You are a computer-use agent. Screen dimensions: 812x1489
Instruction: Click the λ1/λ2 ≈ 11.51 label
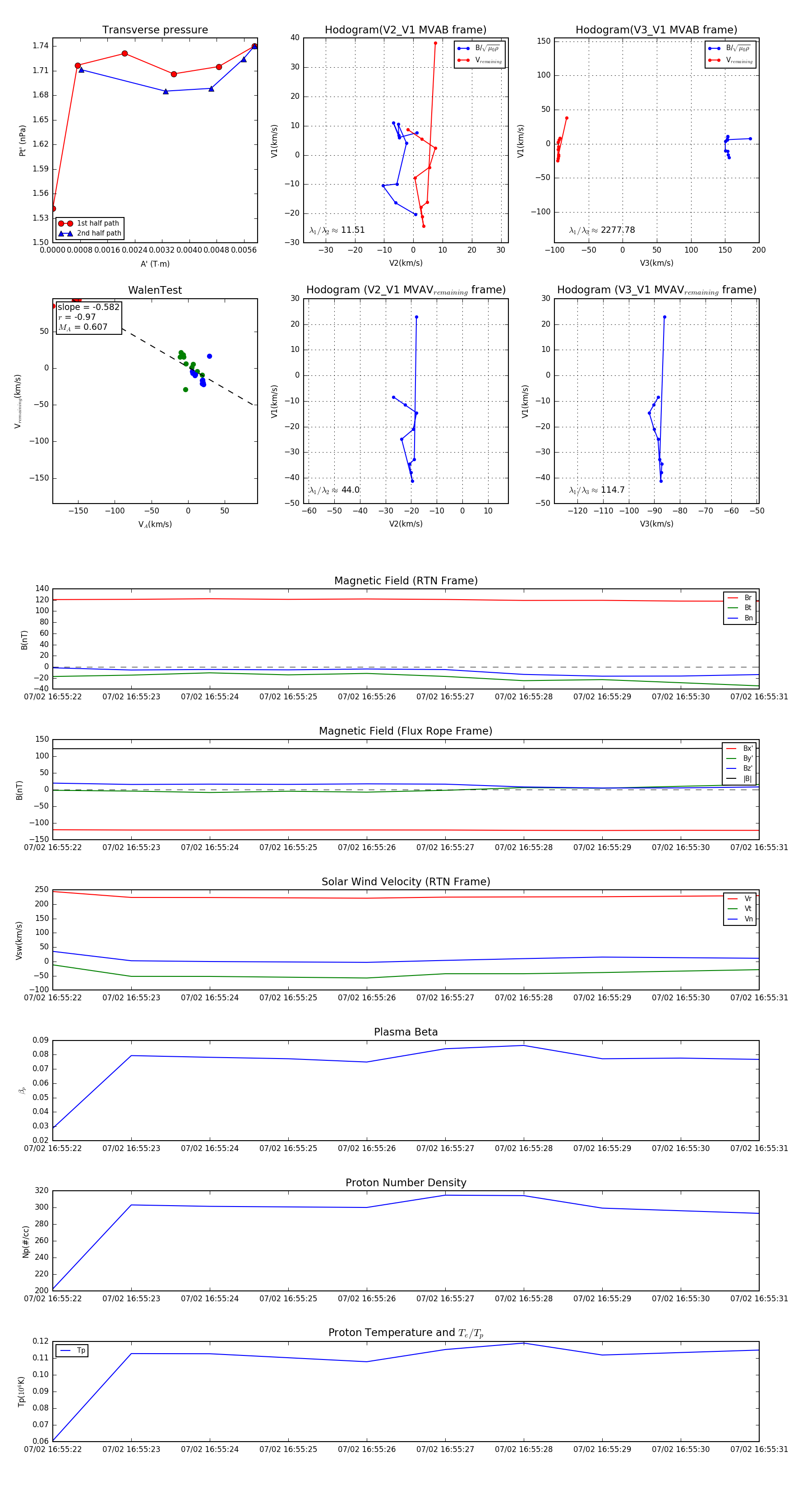[x=337, y=230]
